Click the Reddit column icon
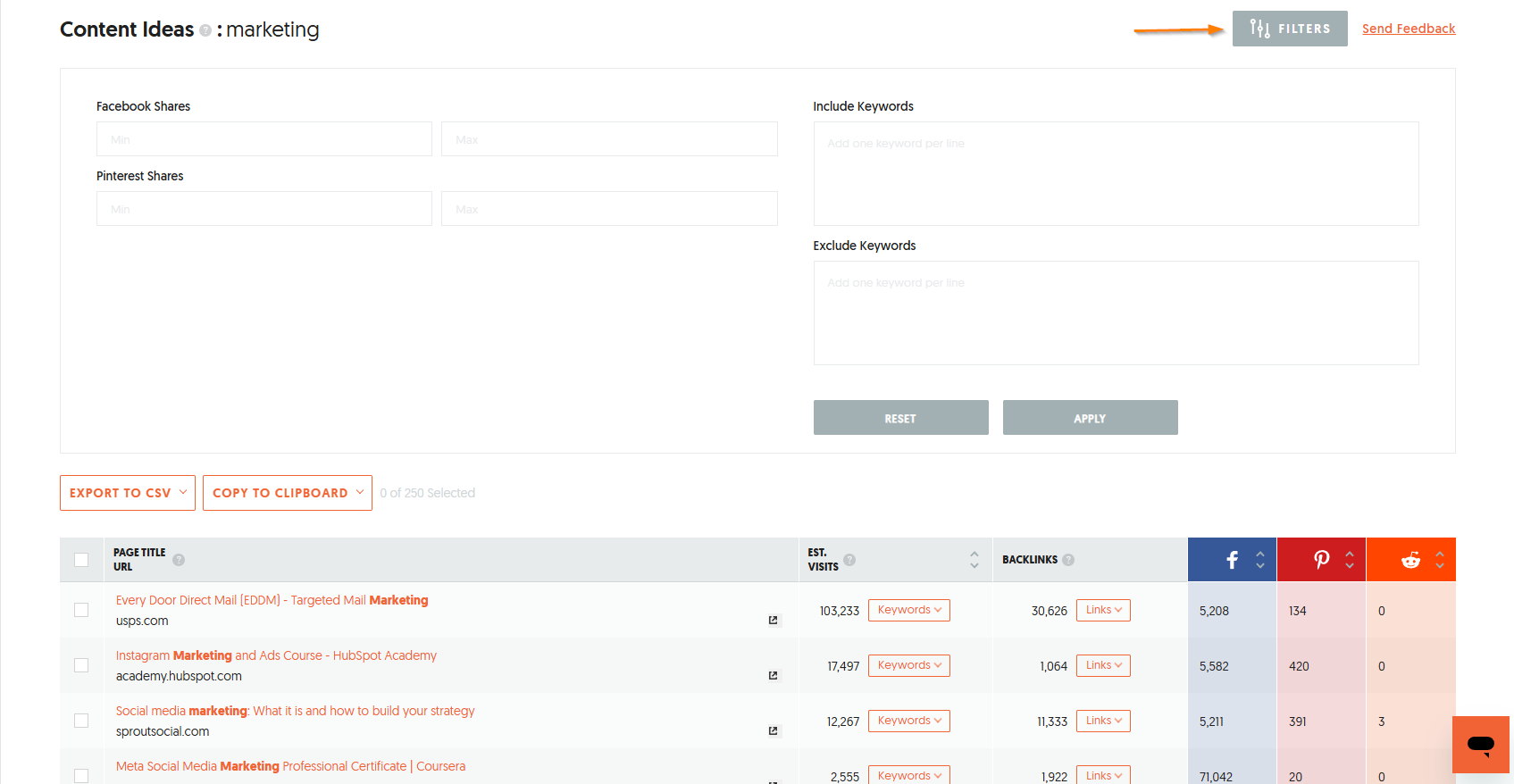The height and width of the screenshot is (784, 1514). click(x=1411, y=560)
